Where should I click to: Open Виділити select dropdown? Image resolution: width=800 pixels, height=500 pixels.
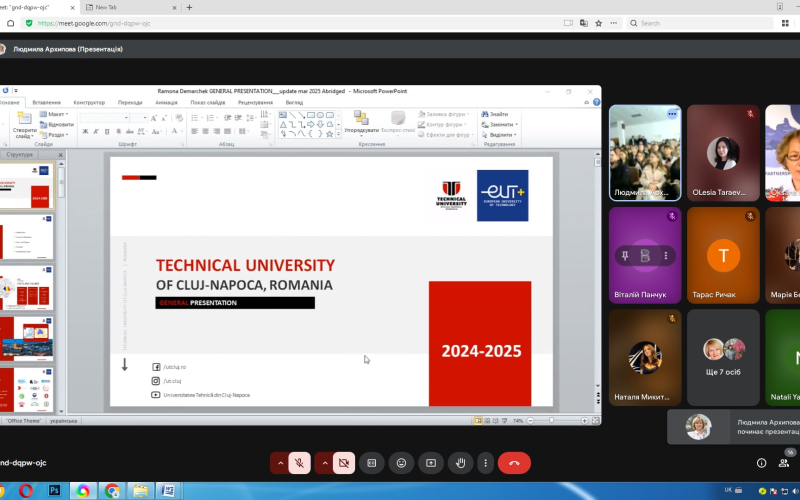point(499,135)
